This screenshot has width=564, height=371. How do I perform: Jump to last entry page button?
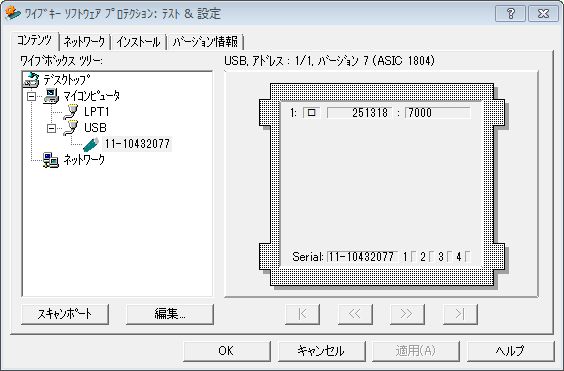pos(460,314)
